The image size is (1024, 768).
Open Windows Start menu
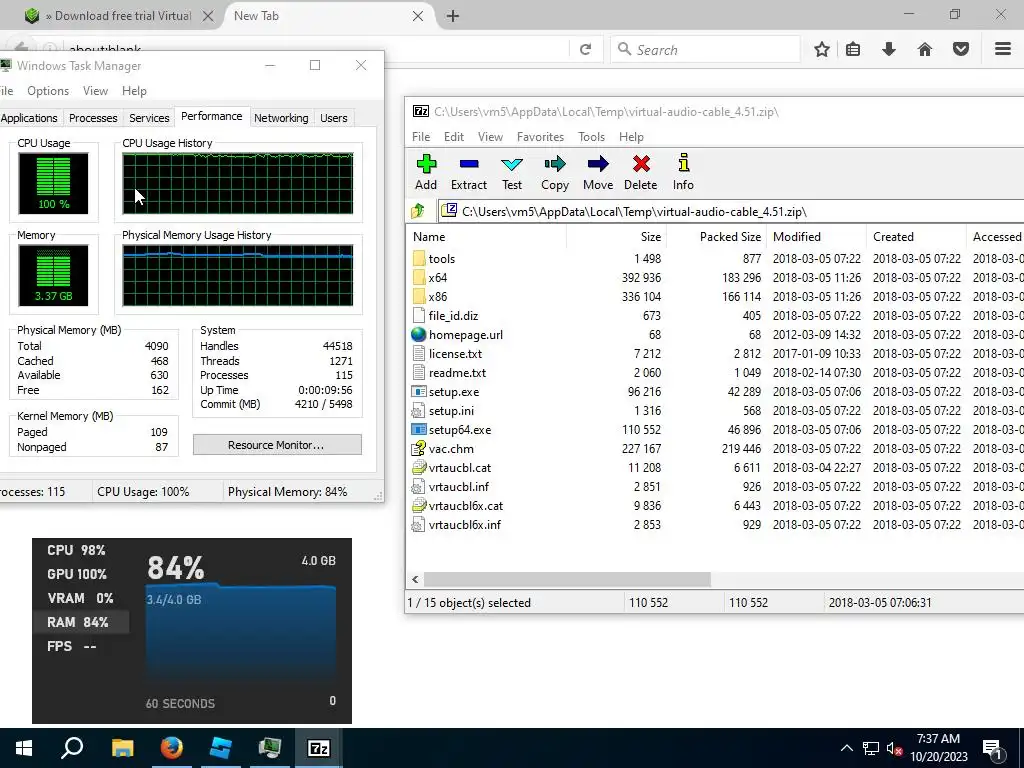click(x=24, y=748)
